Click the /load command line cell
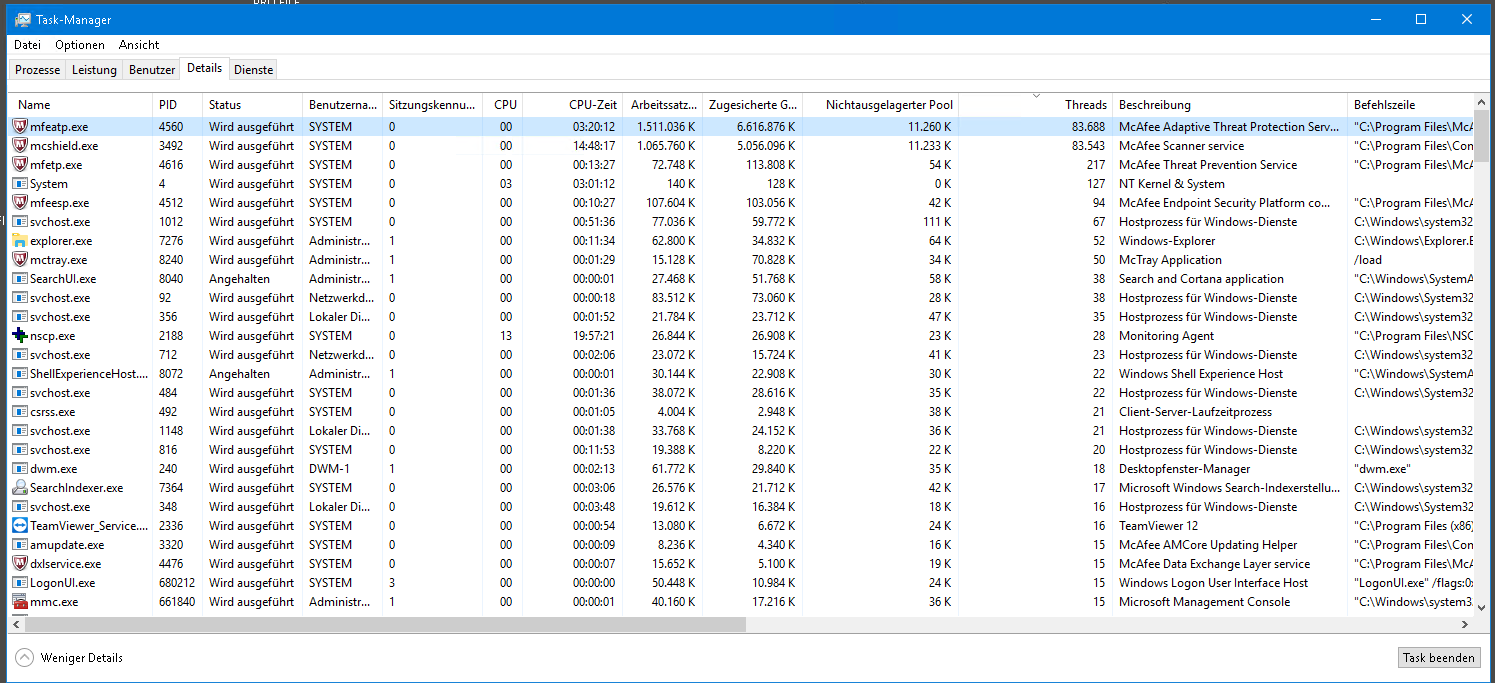Image resolution: width=1495 pixels, height=683 pixels. pyautogui.click(x=1368, y=260)
